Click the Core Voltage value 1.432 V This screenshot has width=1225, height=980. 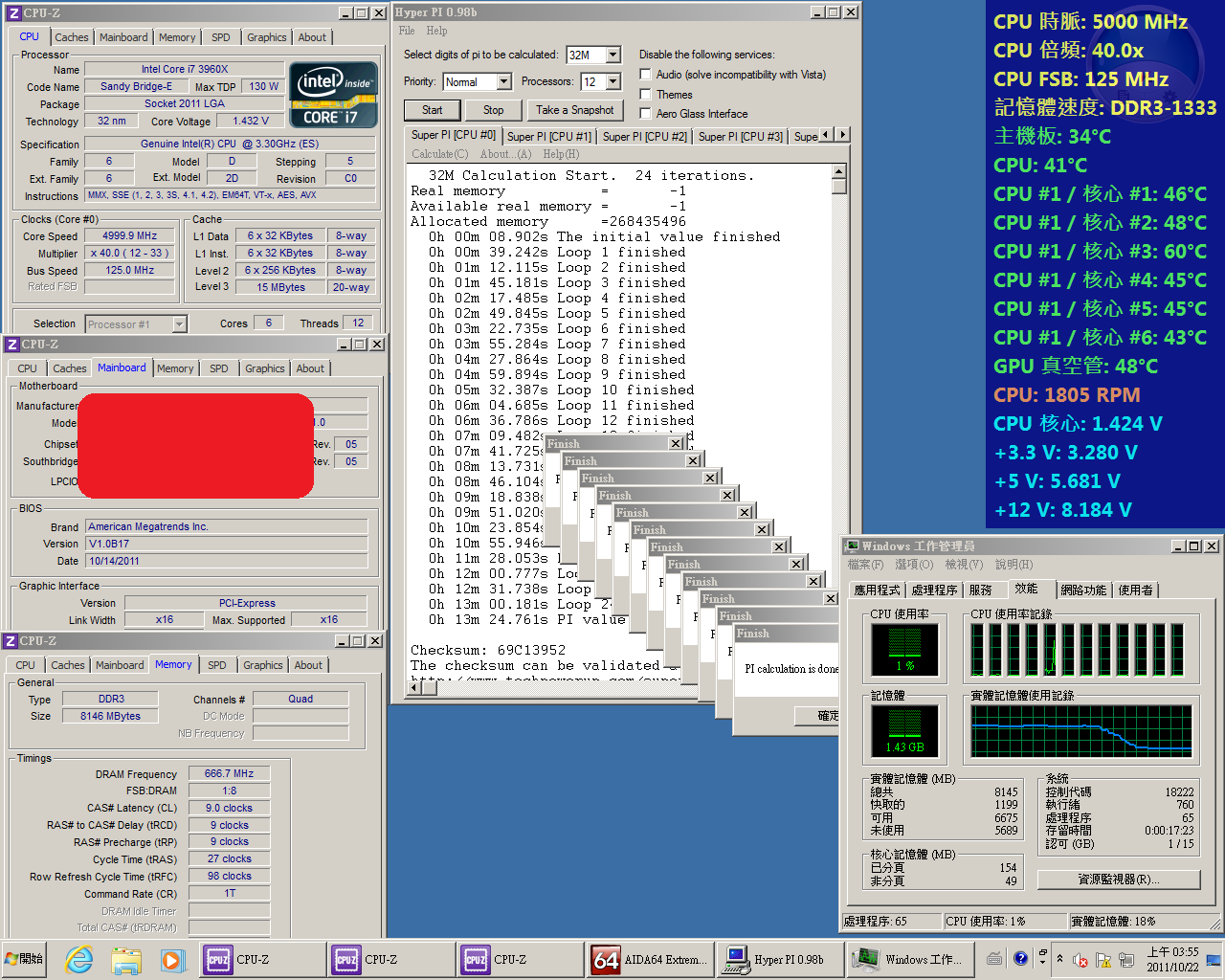pyautogui.click(x=251, y=121)
